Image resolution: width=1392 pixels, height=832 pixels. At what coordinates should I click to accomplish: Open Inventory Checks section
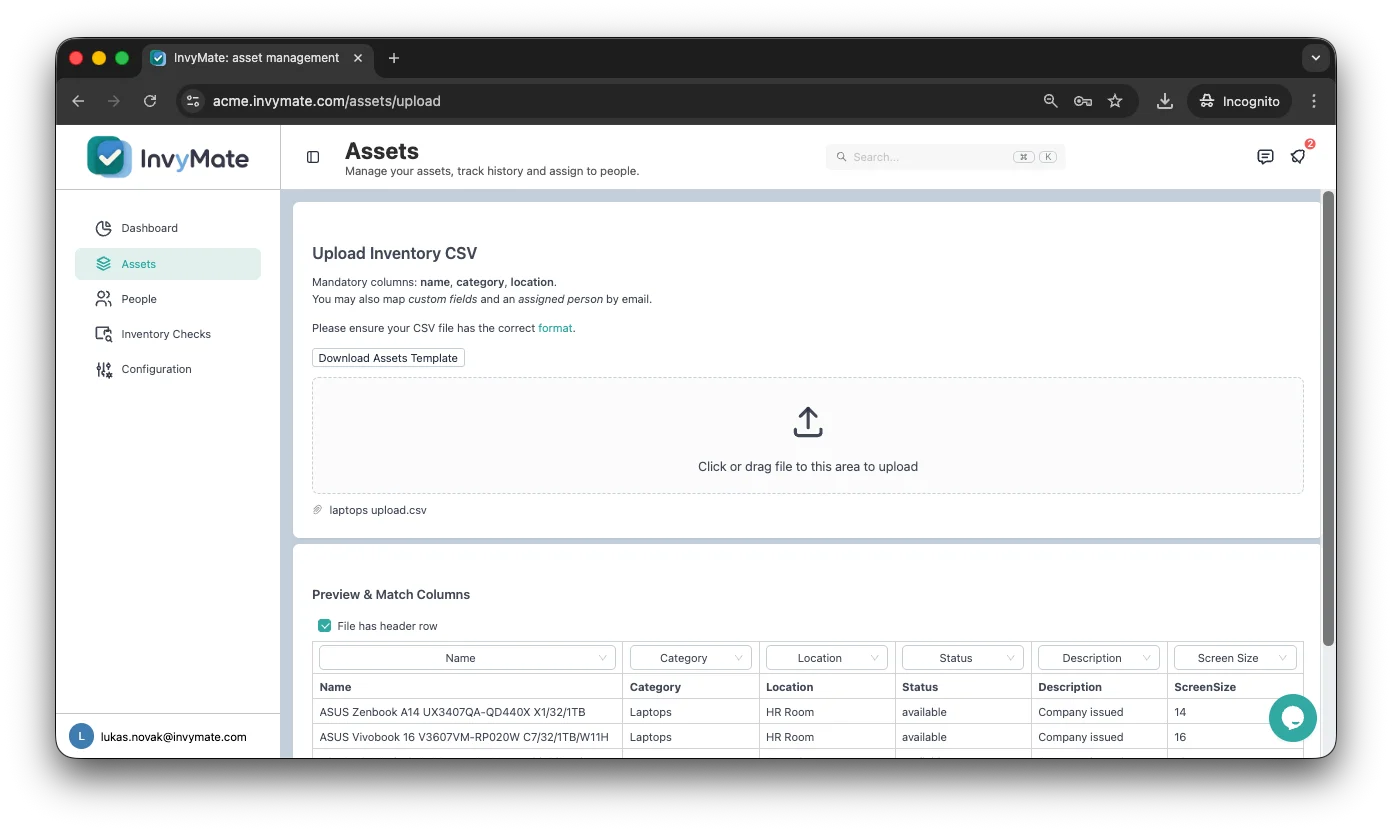click(168, 334)
